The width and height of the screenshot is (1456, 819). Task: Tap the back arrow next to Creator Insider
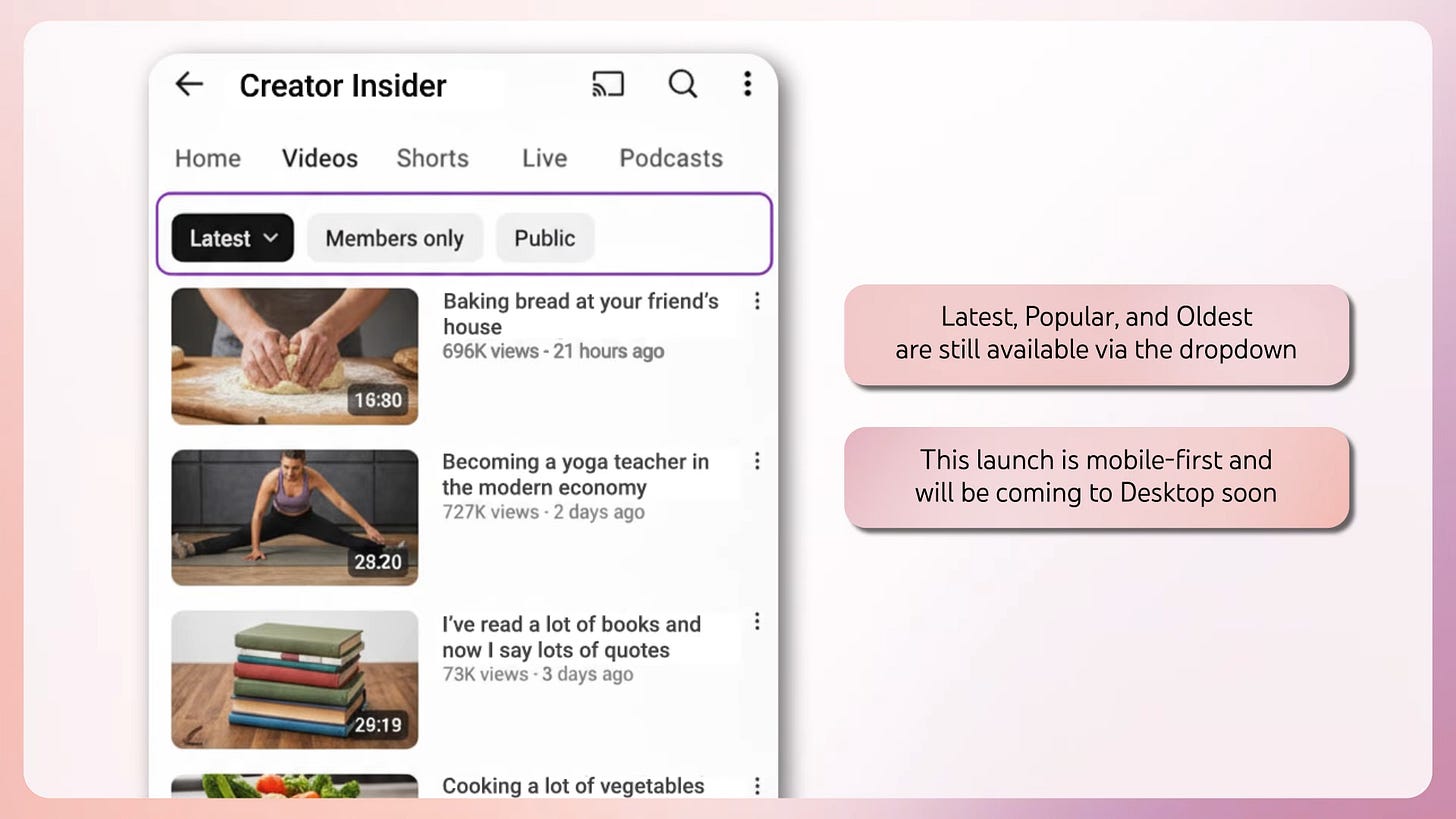pyautogui.click(x=189, y=85)
